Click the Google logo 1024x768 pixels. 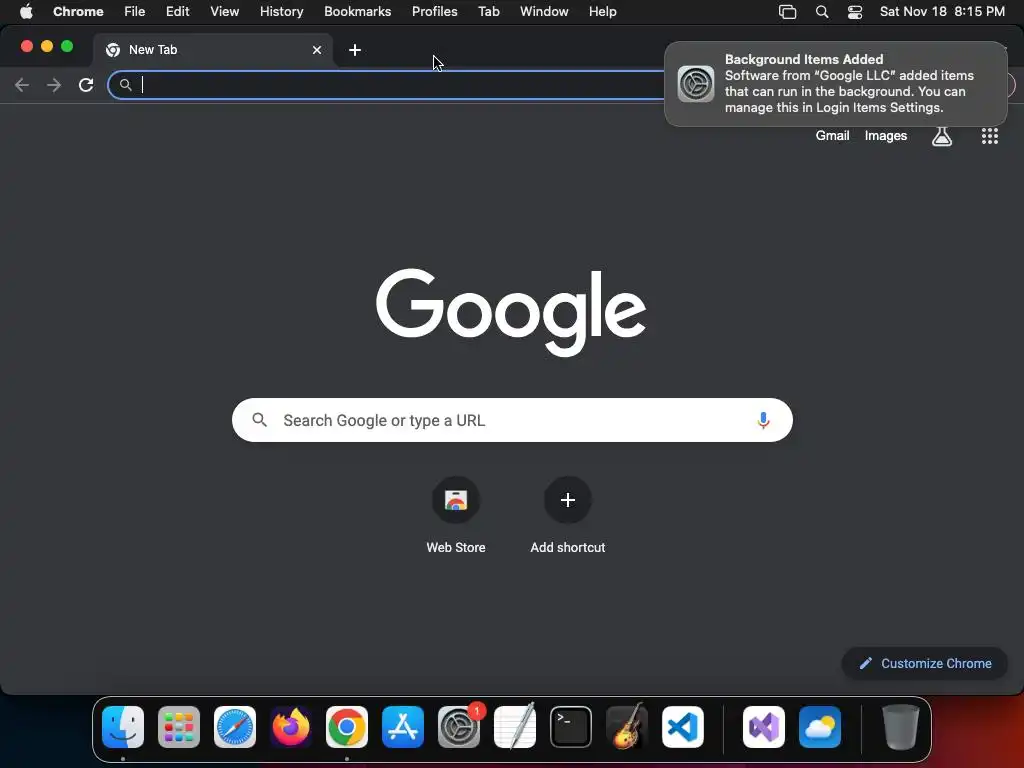[x=511, y=312]
